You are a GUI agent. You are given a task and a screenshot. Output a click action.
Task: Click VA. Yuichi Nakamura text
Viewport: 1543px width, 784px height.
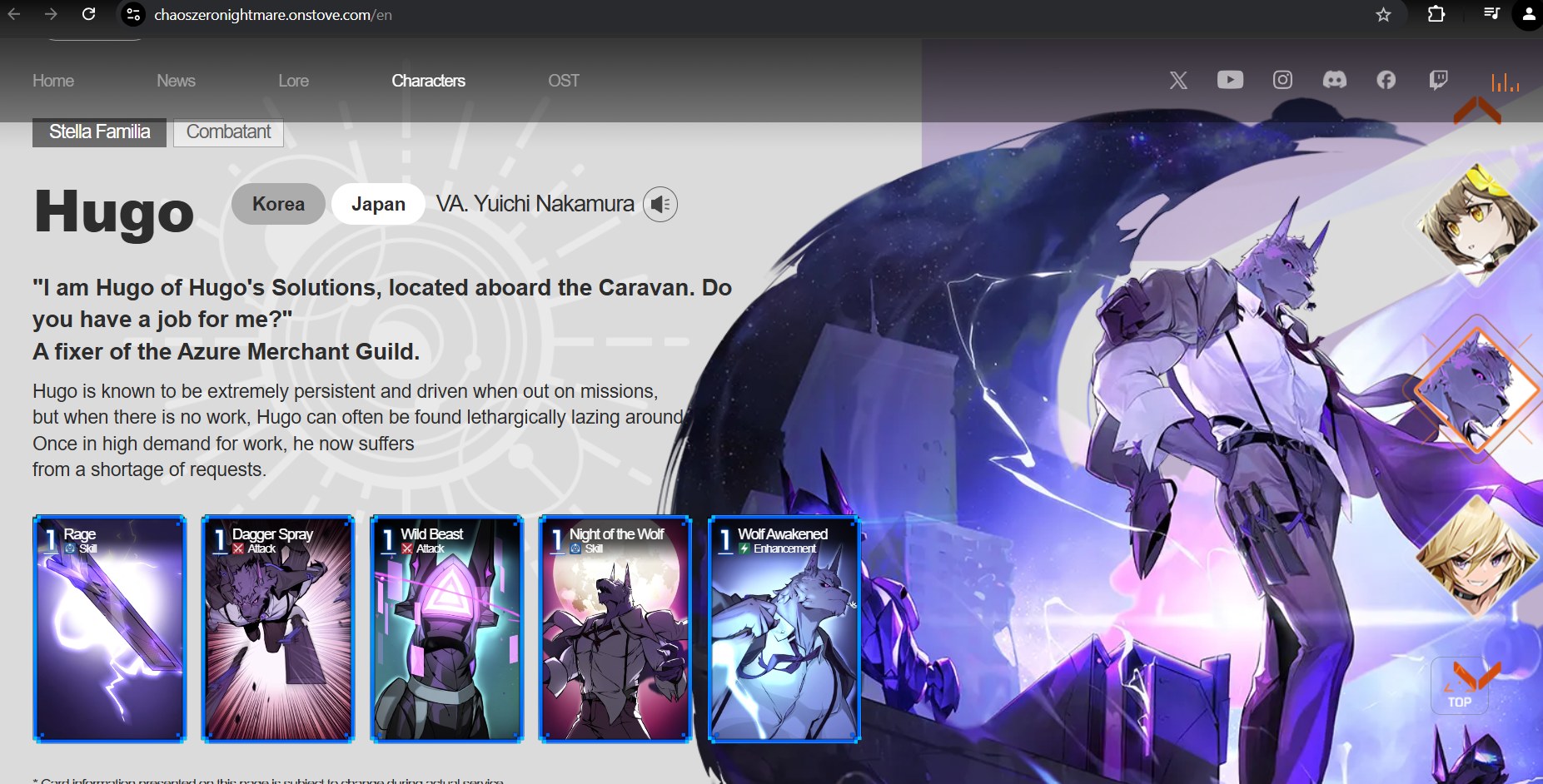click(x=535, y=204)
